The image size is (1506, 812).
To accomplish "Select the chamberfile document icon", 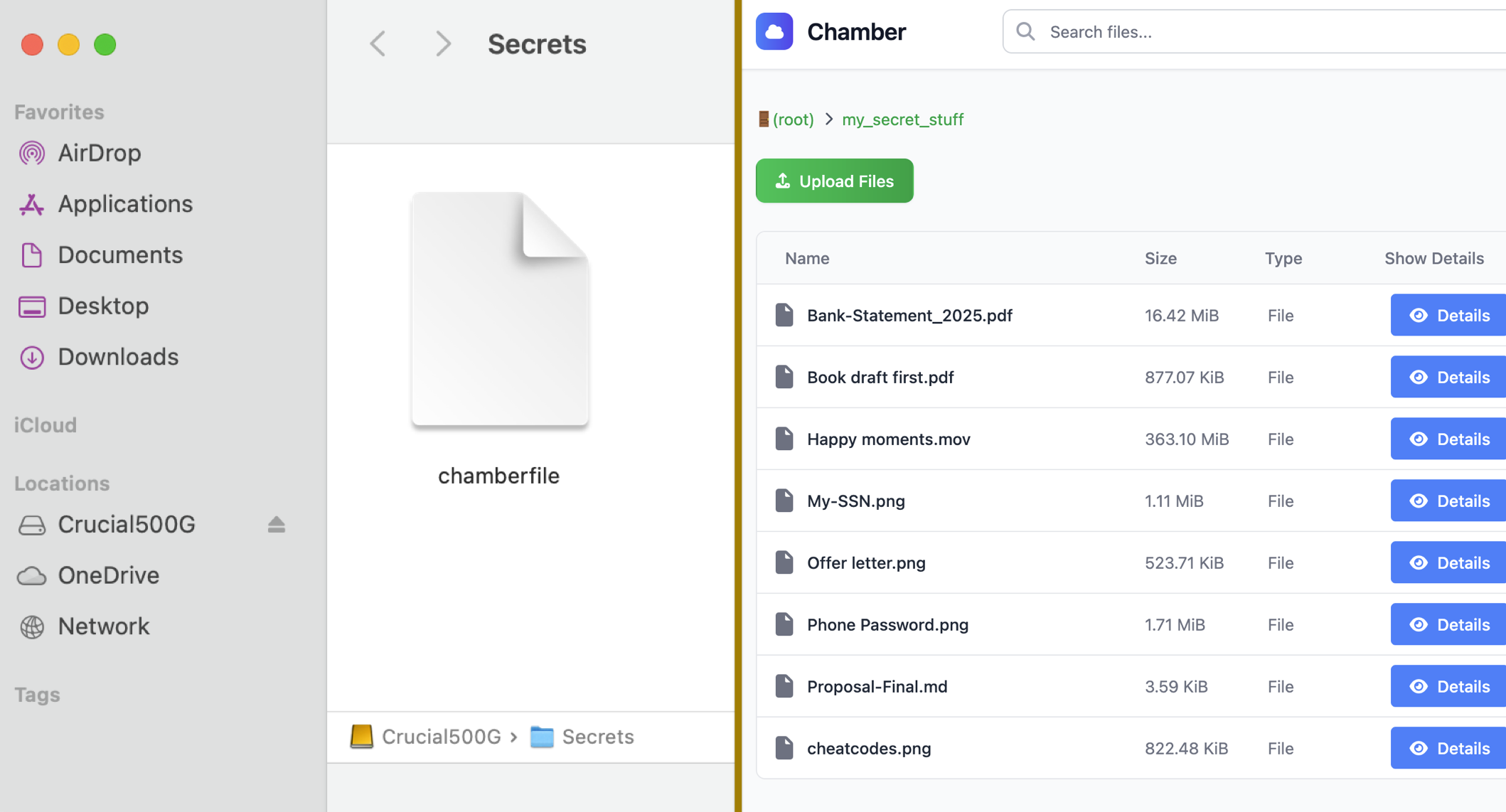I will [500, 310].
